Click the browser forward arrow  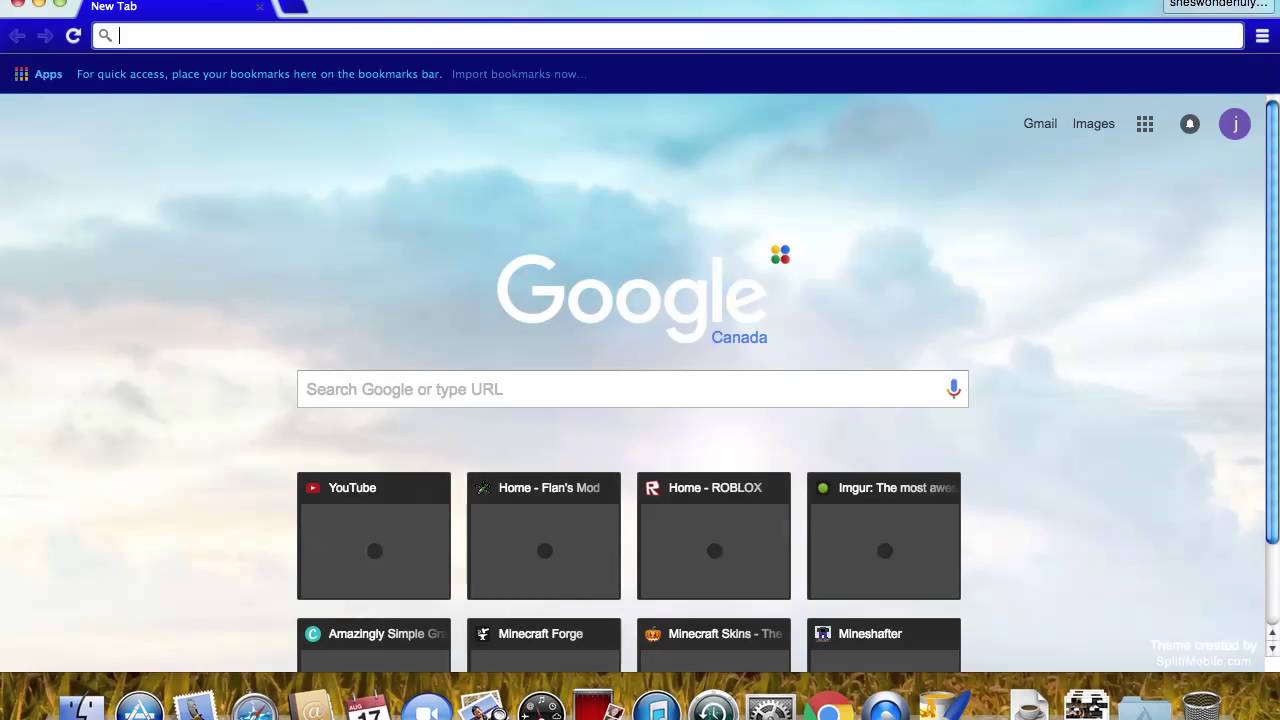tap(45, 36)
